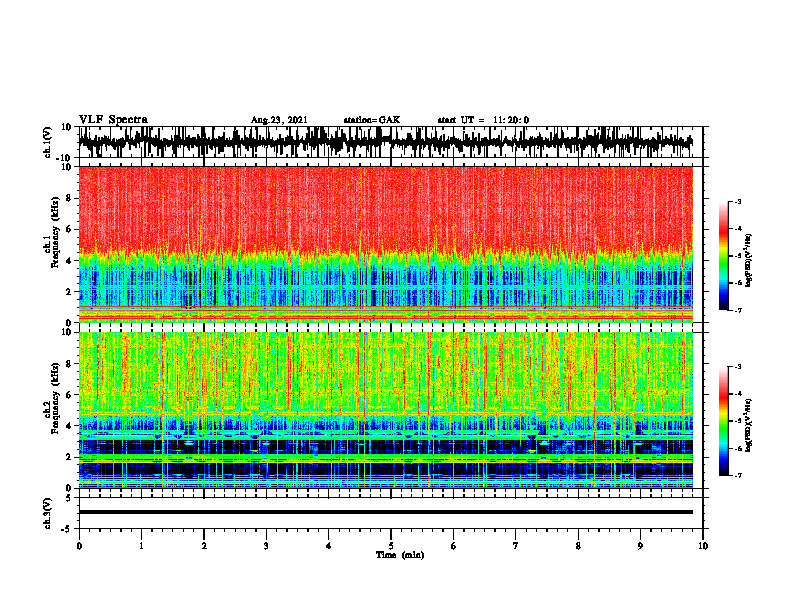Click the "-3" label on ch.2 colorbar
792x612 pixels.
pos(737,367)
